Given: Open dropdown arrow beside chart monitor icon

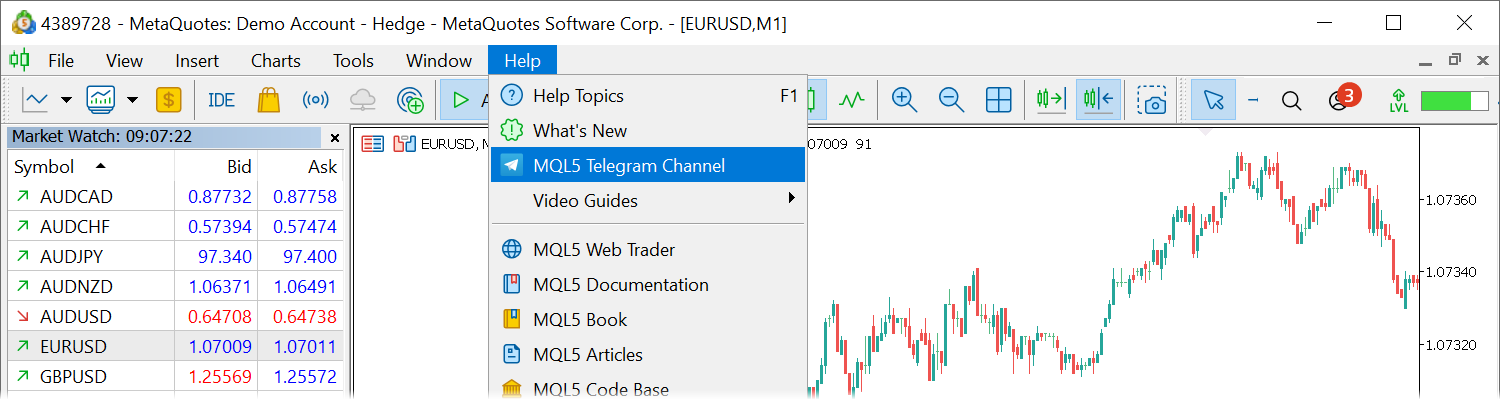Looking at the screenshot, I should click(132, 100).
